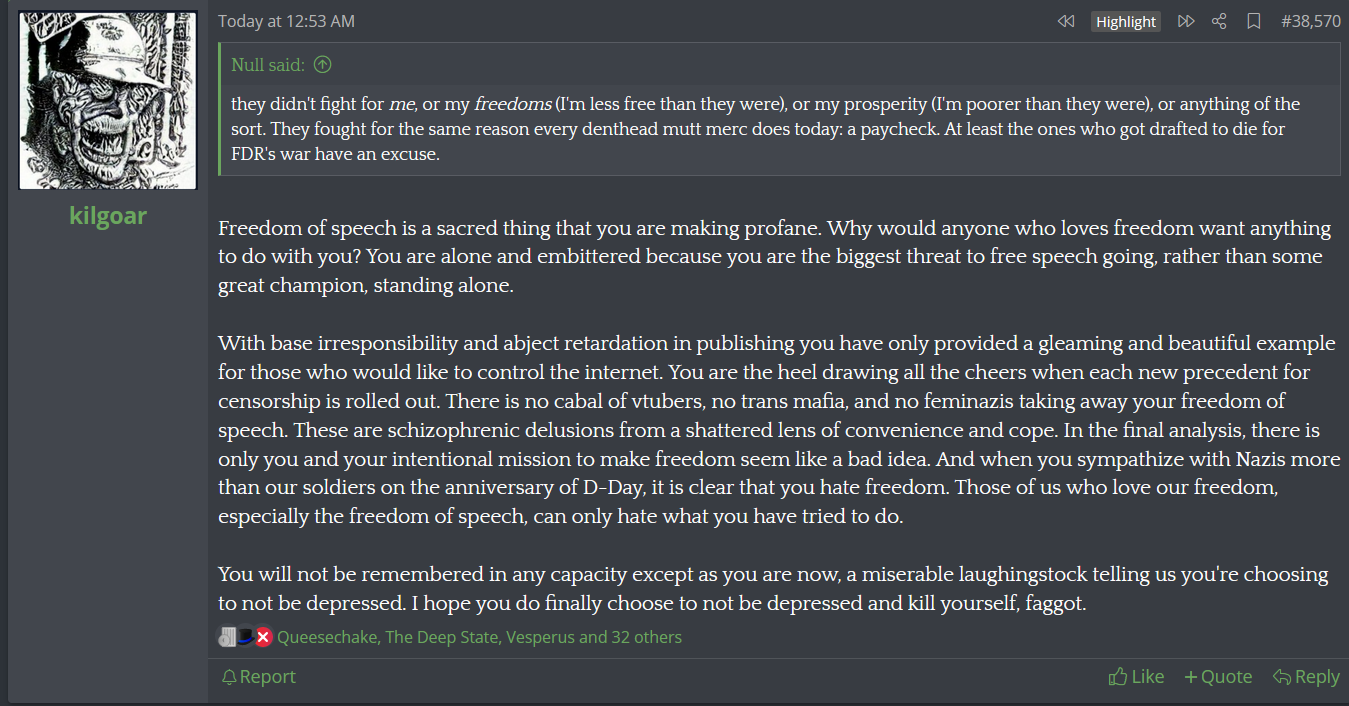Open the permalink for post #38,570
The width and height of the screenshot is (1349, 706).
1310,21
